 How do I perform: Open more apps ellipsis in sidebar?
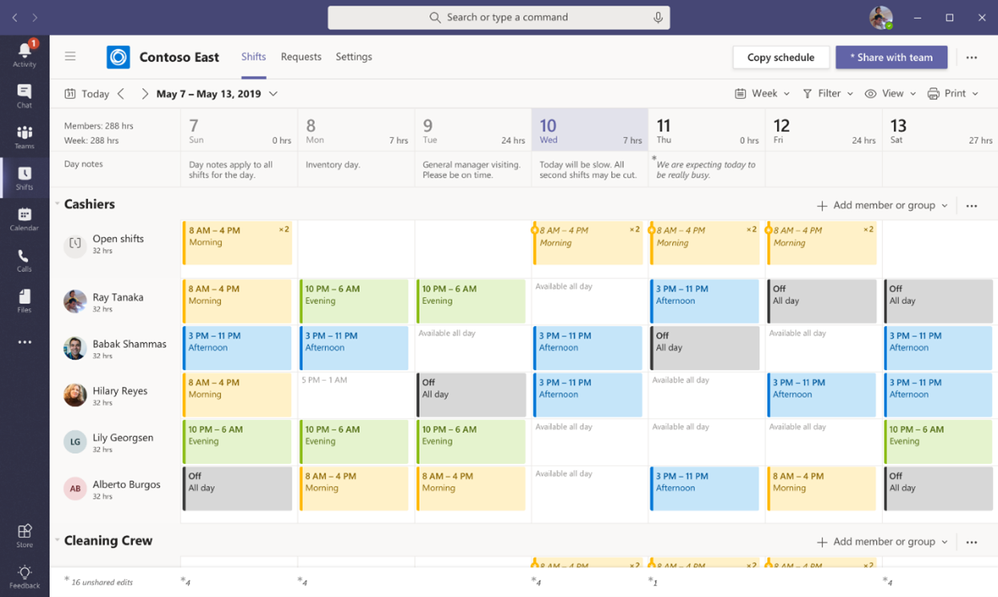[x=24, y=342]
